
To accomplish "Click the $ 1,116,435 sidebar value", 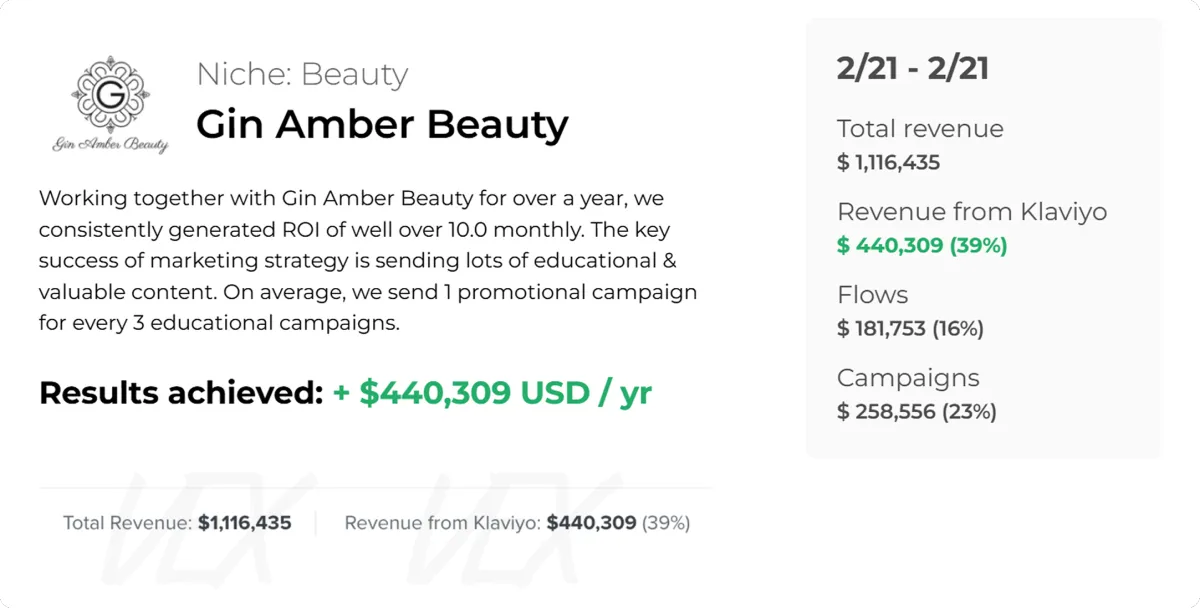I will point(889,162).
